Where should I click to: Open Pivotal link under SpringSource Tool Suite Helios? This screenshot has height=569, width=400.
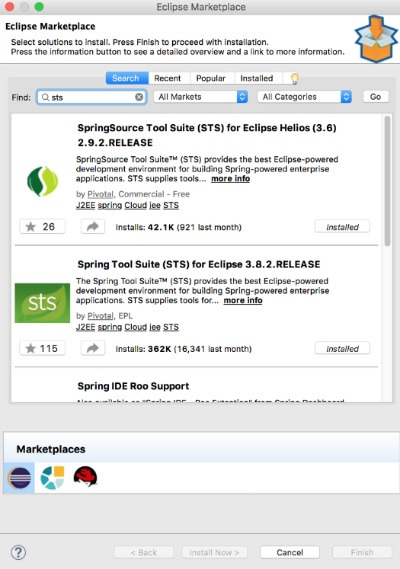pos(101,194)
